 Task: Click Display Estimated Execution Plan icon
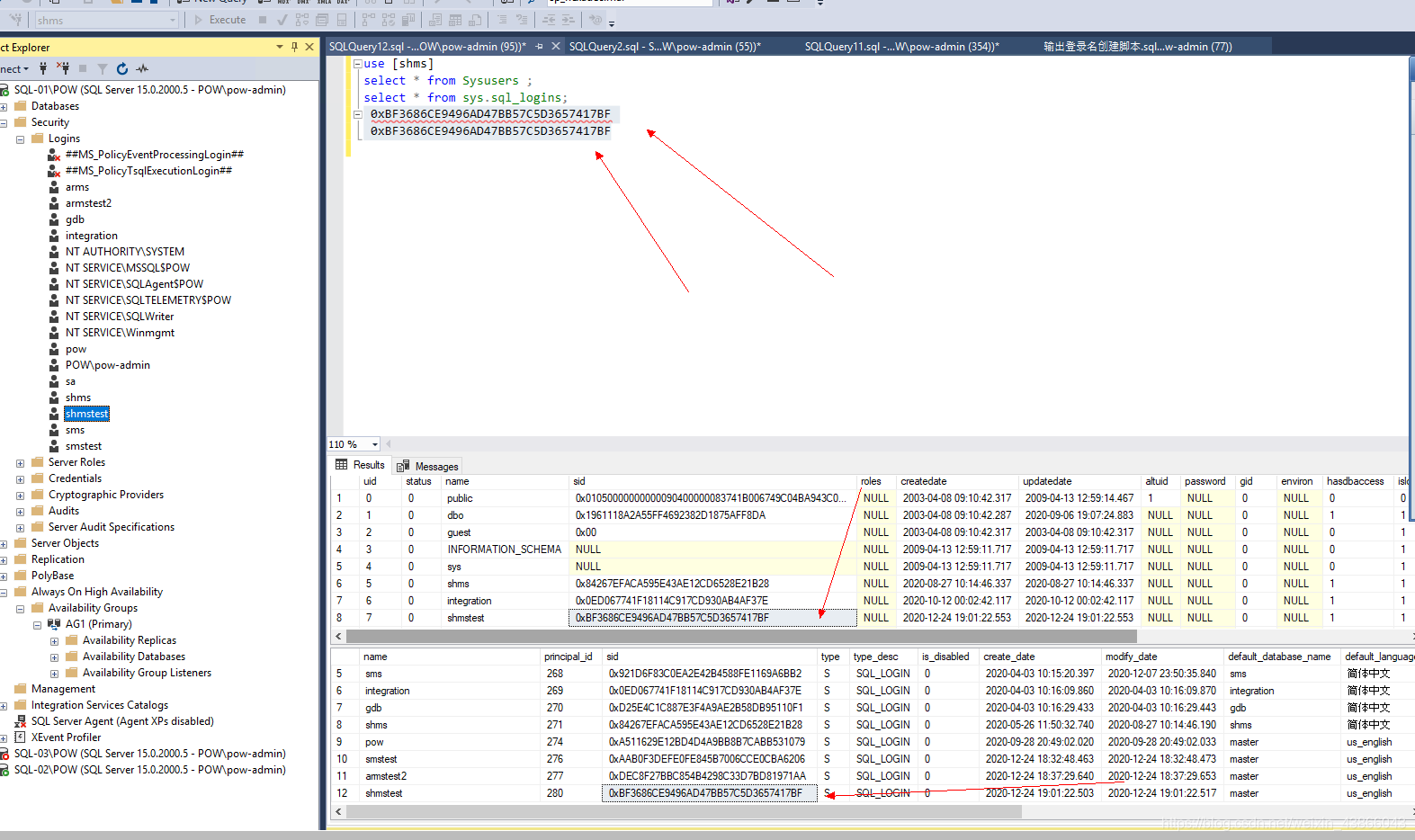(x=302, y=20)
